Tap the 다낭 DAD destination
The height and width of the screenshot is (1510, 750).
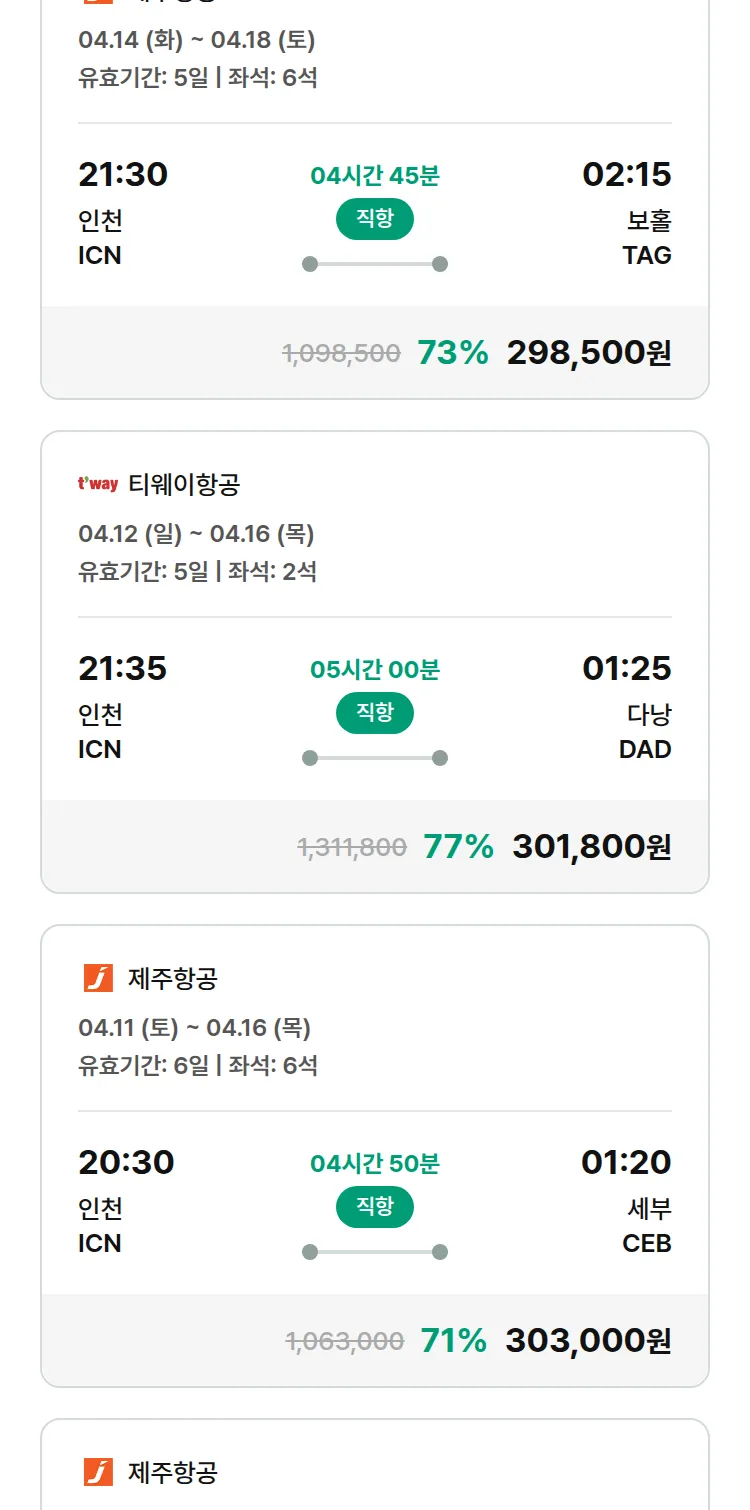click(x=646, y=732)
